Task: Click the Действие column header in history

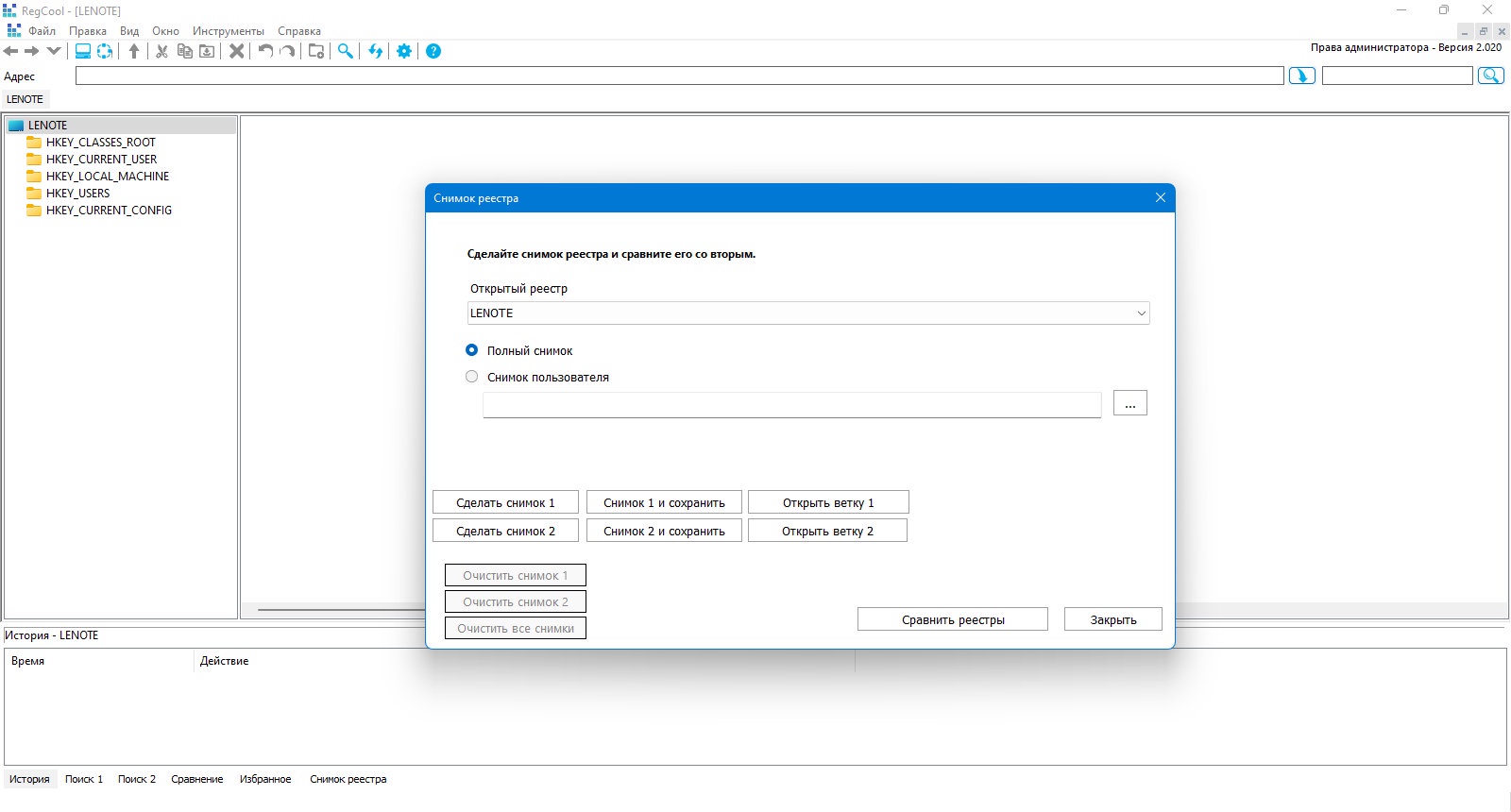Action: click(524, 661)
